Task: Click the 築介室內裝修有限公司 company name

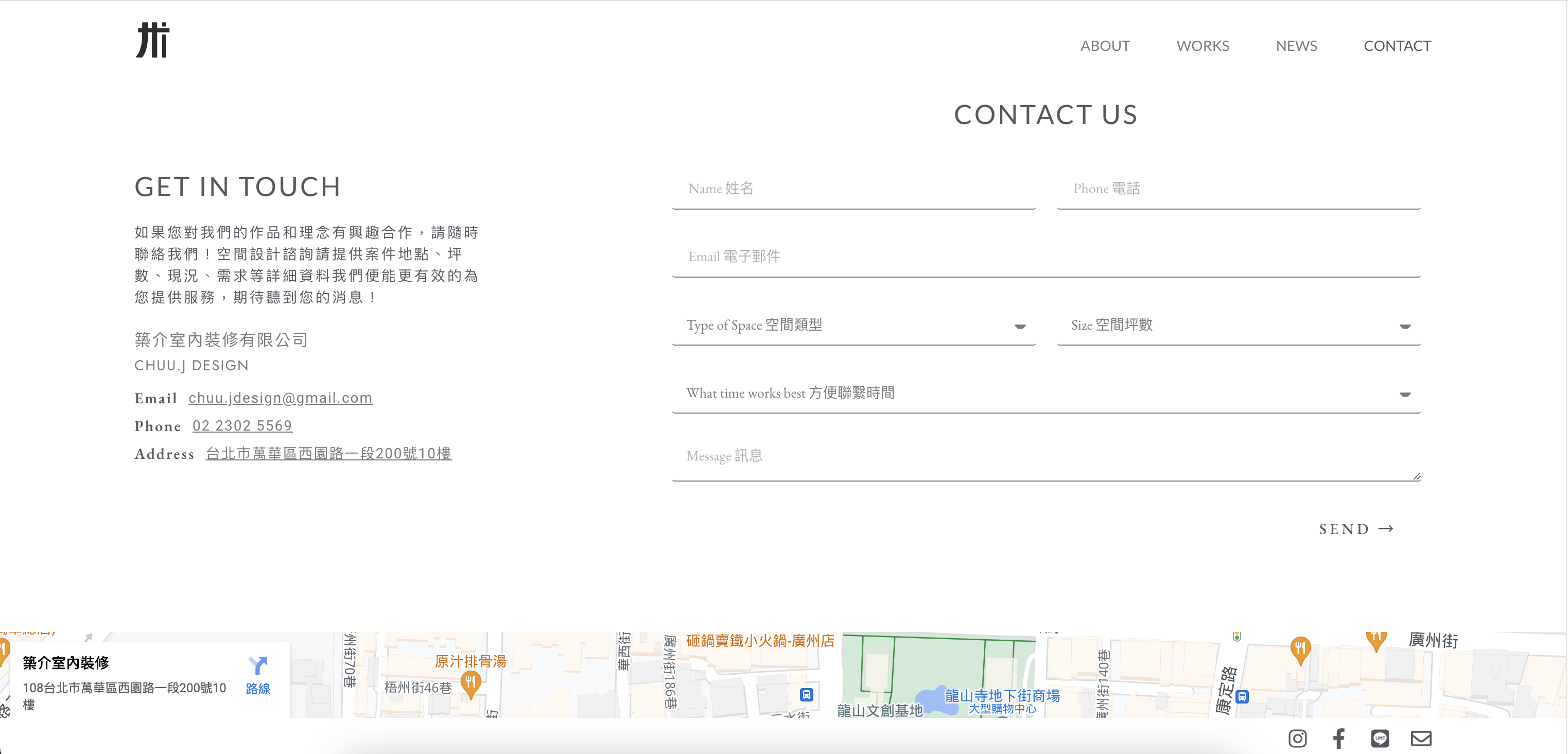Action: [x=221, y=340]
